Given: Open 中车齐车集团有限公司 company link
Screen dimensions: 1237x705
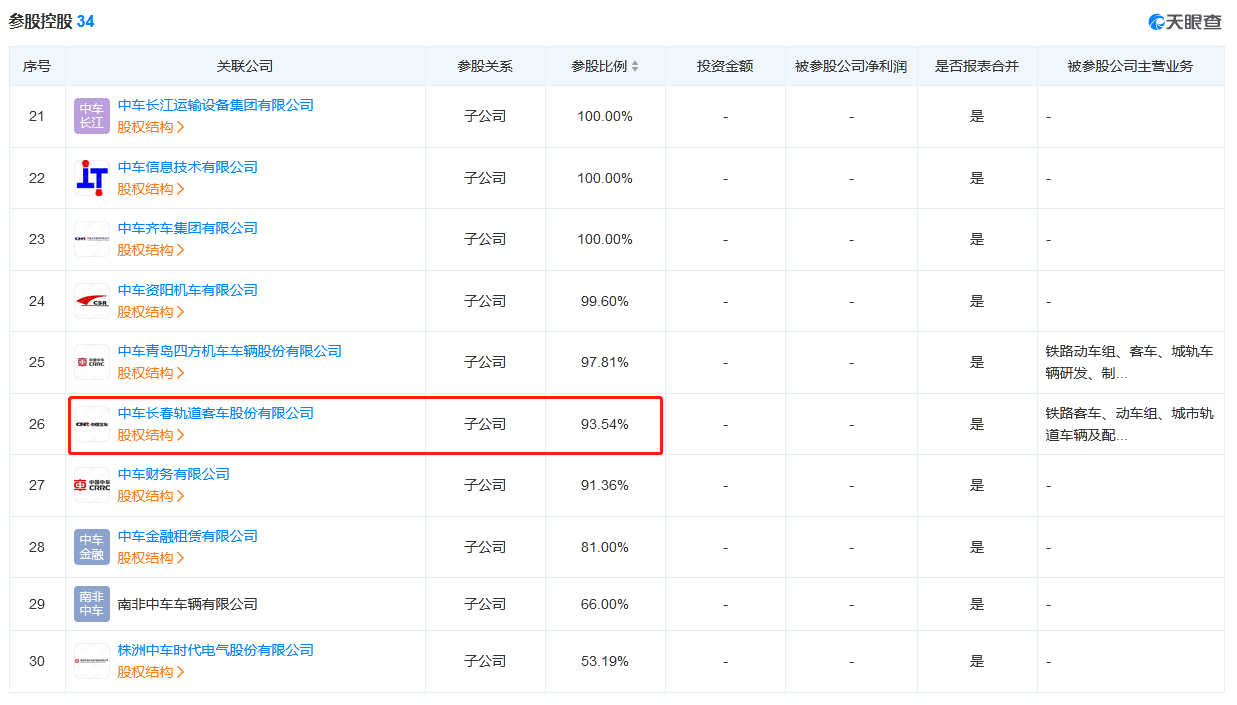Looking at the screenshot, I should pos(187,228).
